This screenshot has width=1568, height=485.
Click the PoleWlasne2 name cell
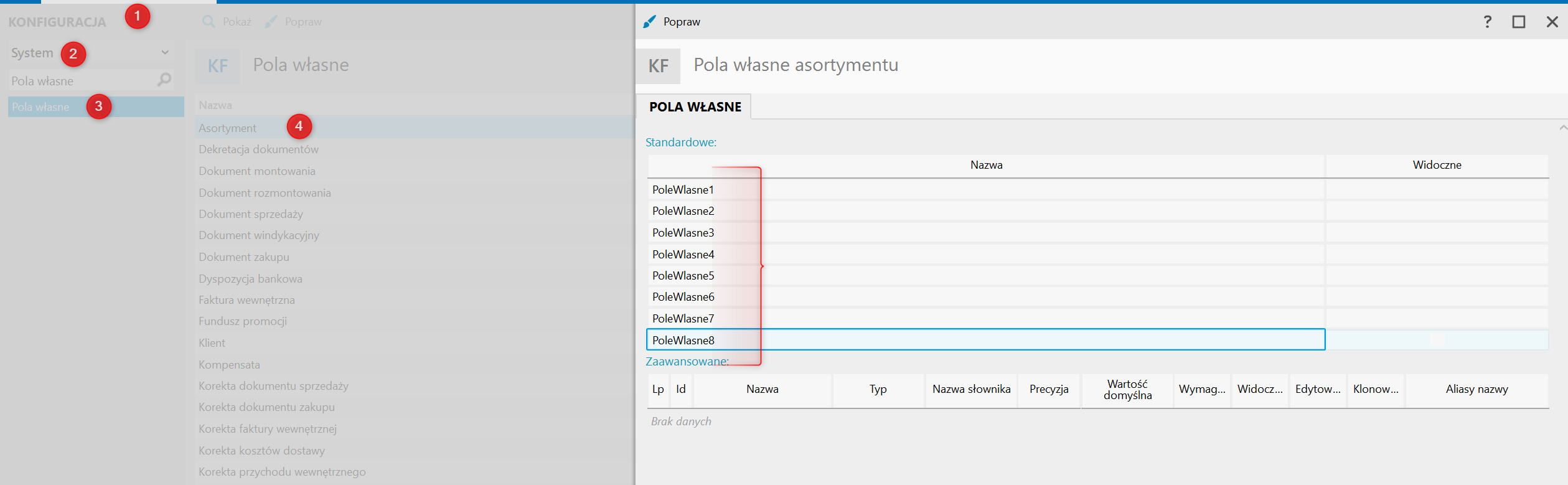coord(986,211)
